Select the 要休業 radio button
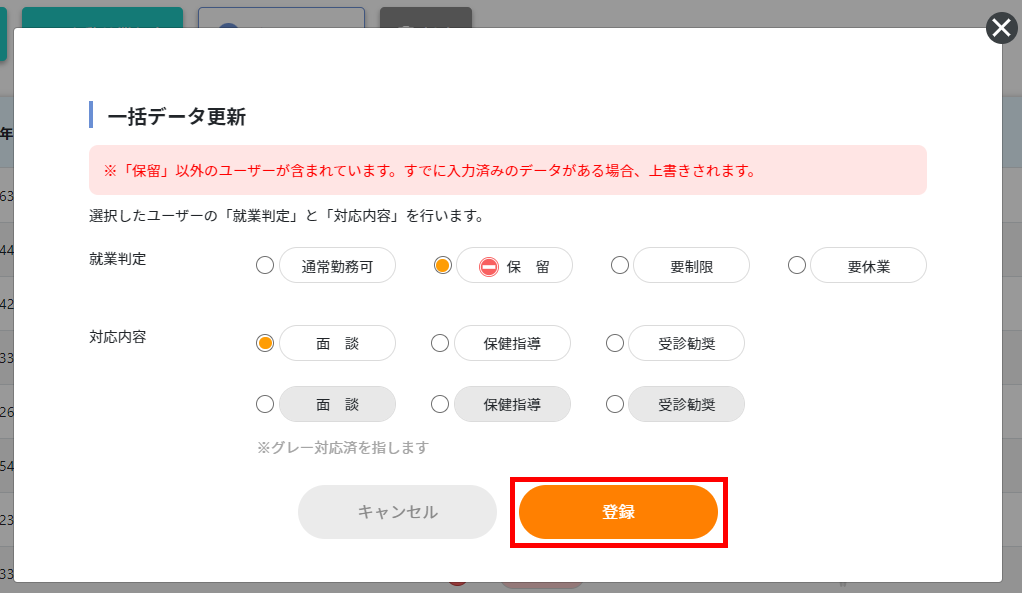The height and width of the screenshot is (593, 1022). click(x=796, y=265)
